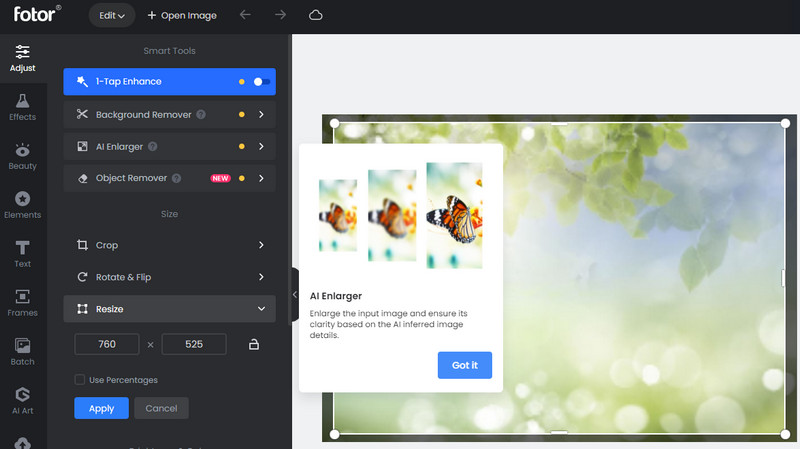Select the Batch sidebar icon
This screenshot has height=449, width=800.
coord(22,351)
